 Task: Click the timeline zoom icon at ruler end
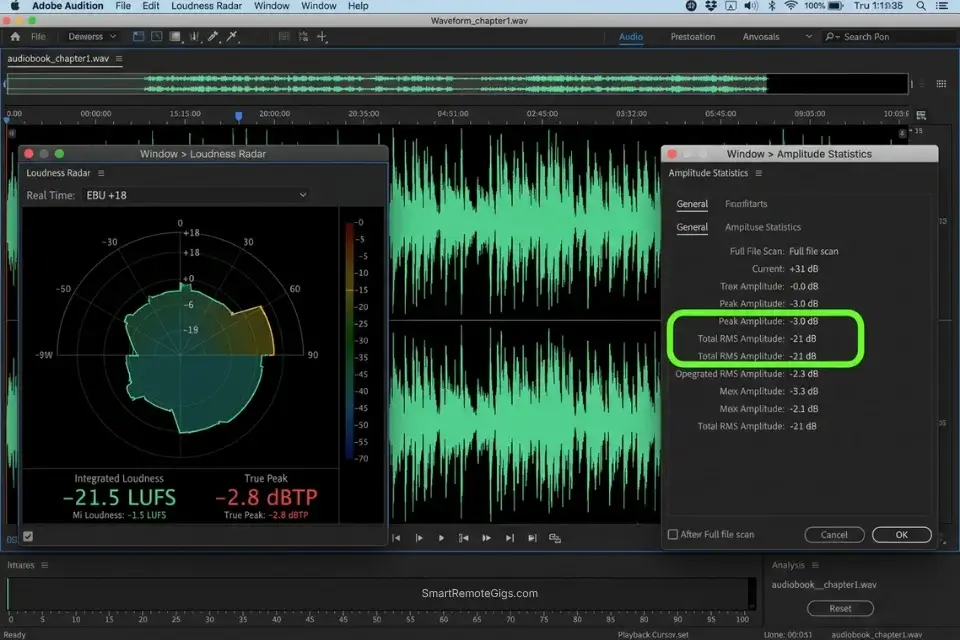point(921,115)
